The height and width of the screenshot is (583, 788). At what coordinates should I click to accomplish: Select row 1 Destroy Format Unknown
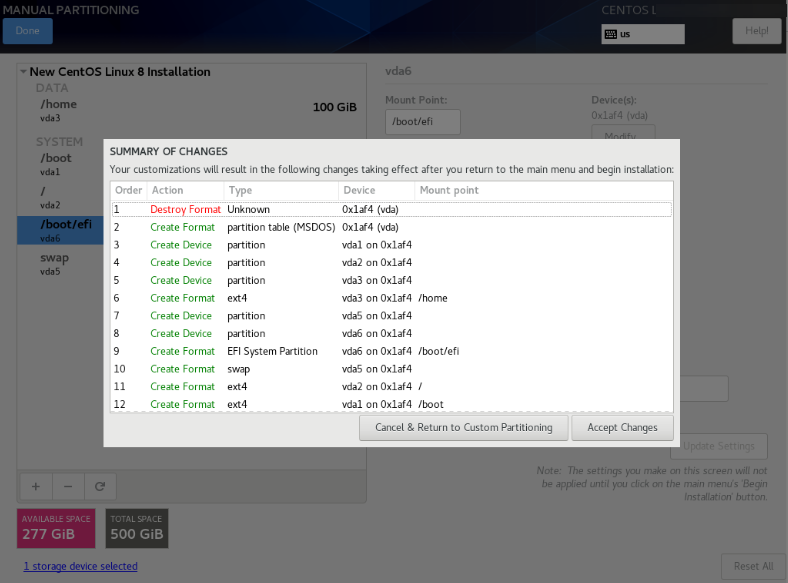(x=391, y=210)
